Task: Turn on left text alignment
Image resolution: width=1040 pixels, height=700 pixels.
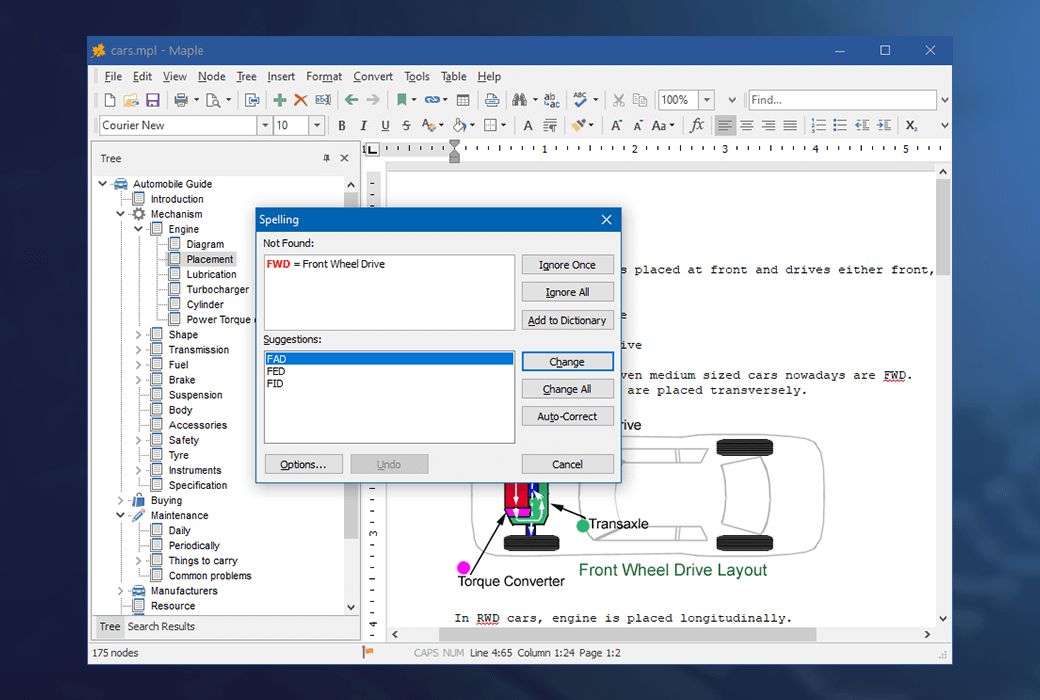Action: point(725,125)
